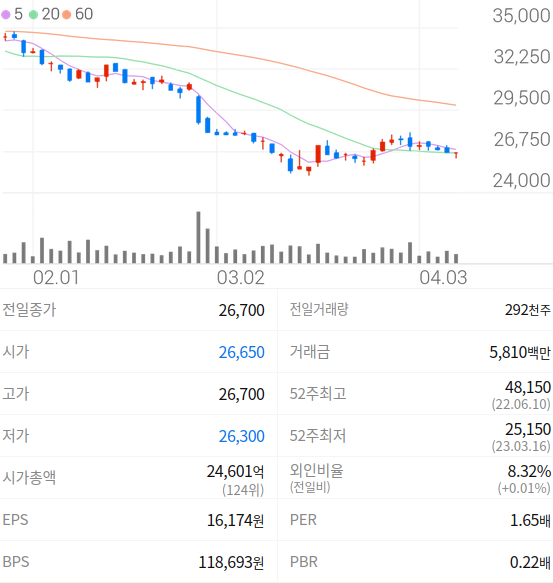Click the 04.03 date axis label

tap(443, 278)
